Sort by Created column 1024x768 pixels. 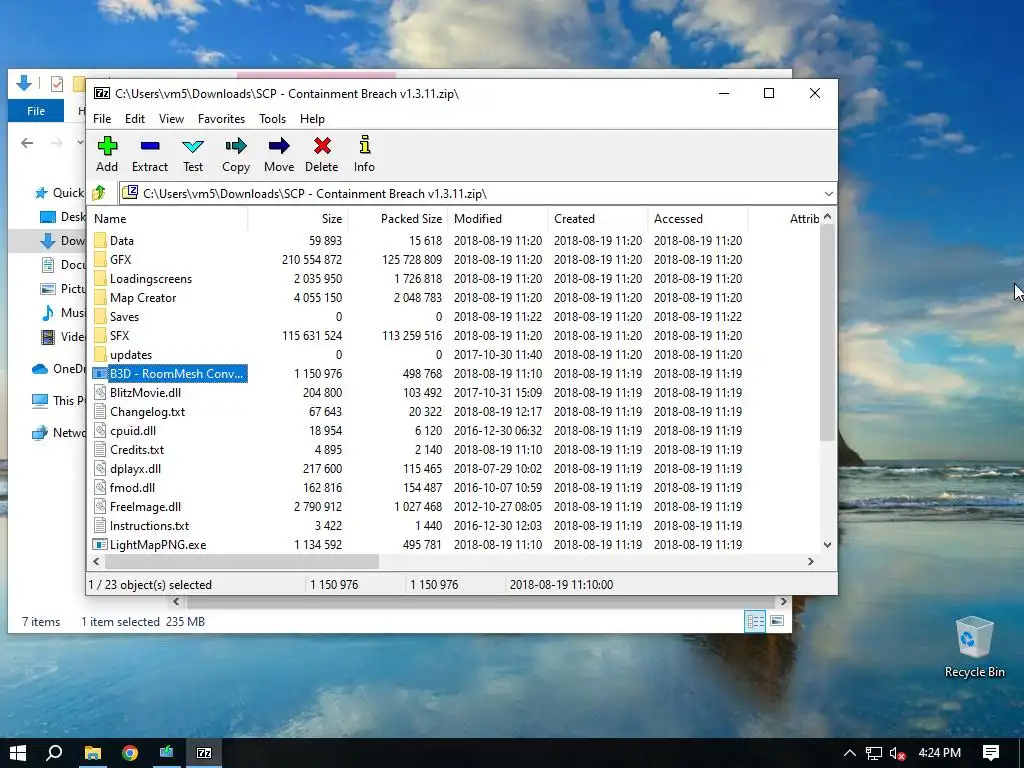[598, 219]
